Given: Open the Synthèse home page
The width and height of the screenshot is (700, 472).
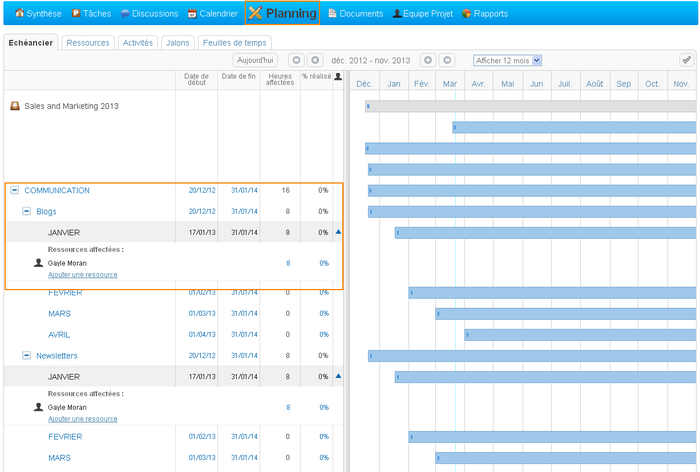Looking at the screenshot, I should pyautogui.click(x=38, y=14).
